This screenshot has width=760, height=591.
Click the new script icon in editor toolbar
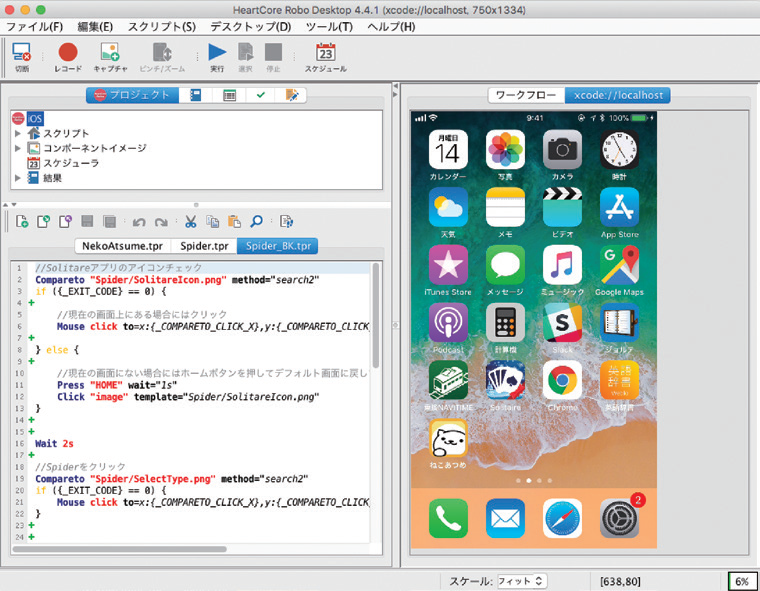point(22,222)
